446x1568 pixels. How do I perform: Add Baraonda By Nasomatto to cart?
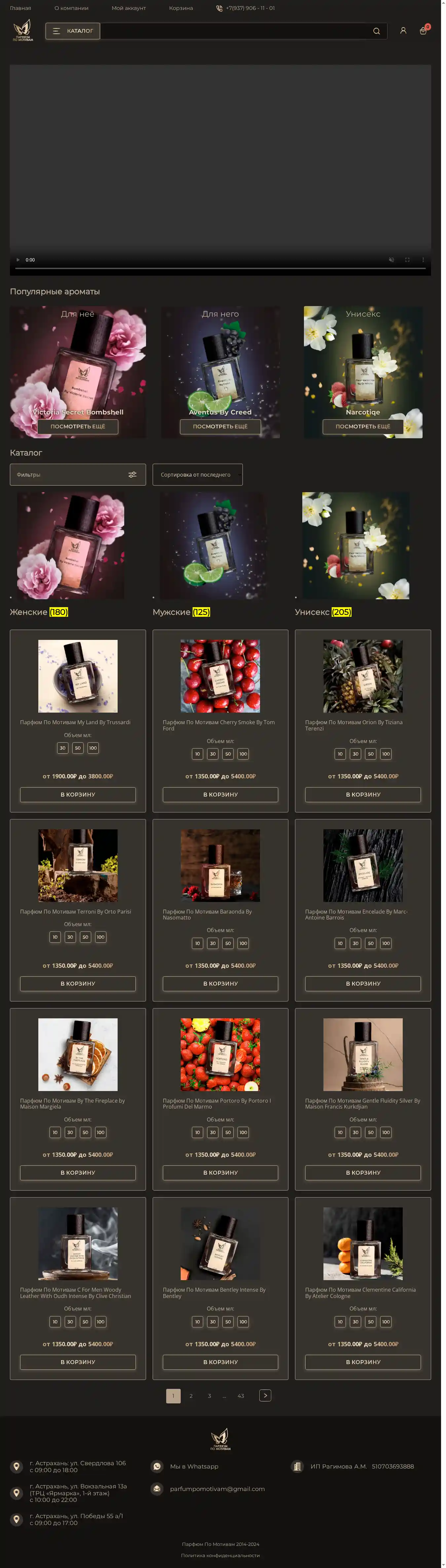point(220,984)
